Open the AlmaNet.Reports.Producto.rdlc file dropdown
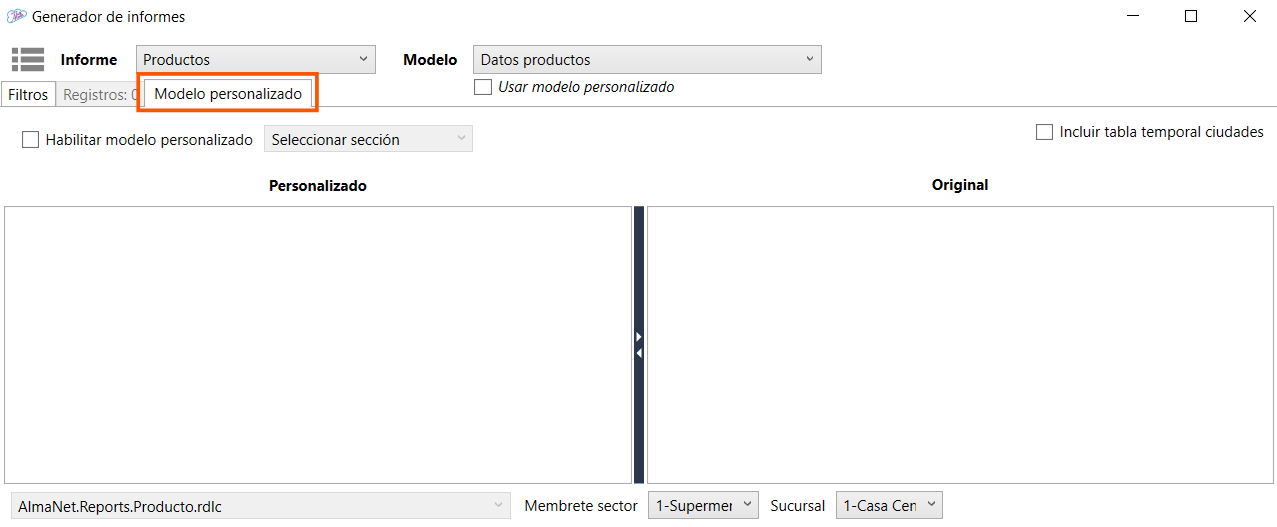 260,506
